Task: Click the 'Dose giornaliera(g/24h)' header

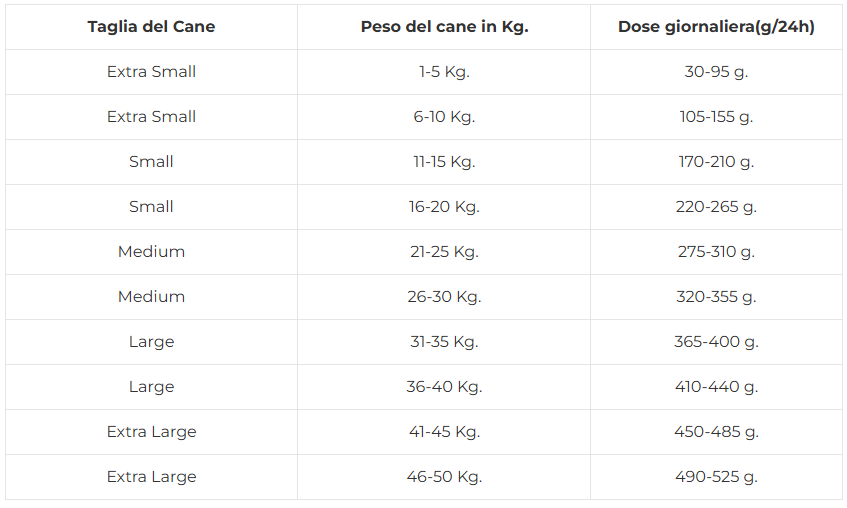Action: click(716, 27)
